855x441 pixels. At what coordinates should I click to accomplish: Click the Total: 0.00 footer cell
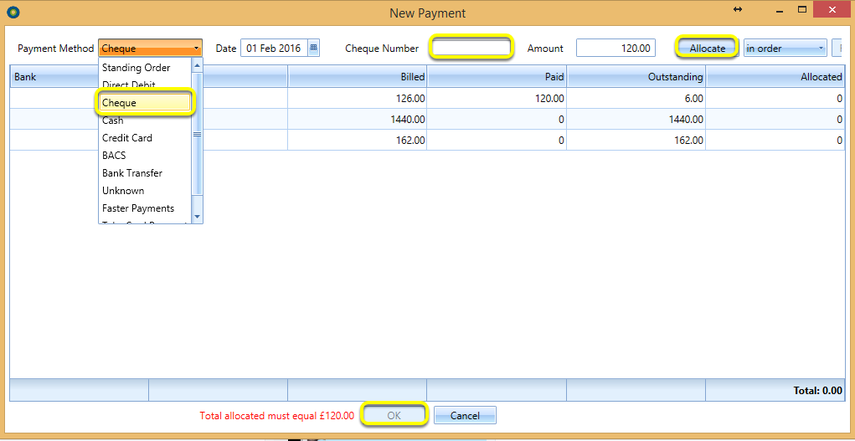[x=775, y=390]
